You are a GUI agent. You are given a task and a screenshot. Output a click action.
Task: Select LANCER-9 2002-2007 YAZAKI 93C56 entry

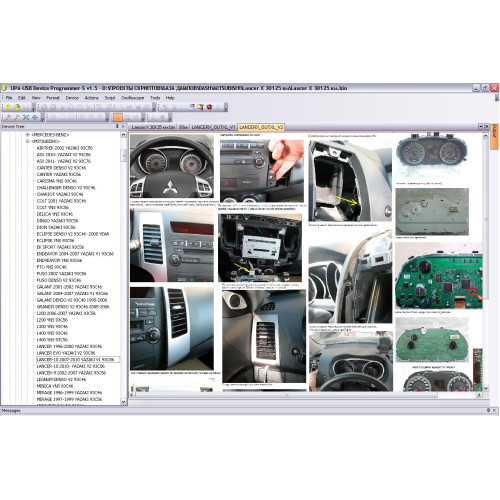(x=71, y=373)
